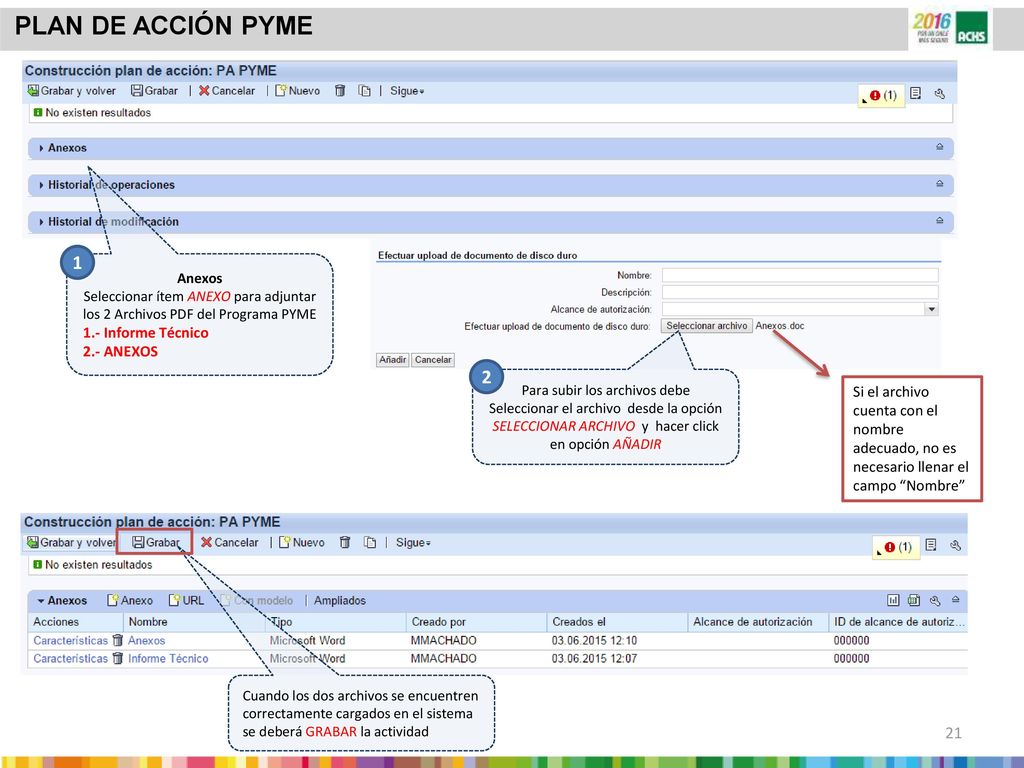The width and height of the screenshot is (1024, 768).
Task: Click MMACHADO in the Informe Técnico row
Action: [443, 659]
